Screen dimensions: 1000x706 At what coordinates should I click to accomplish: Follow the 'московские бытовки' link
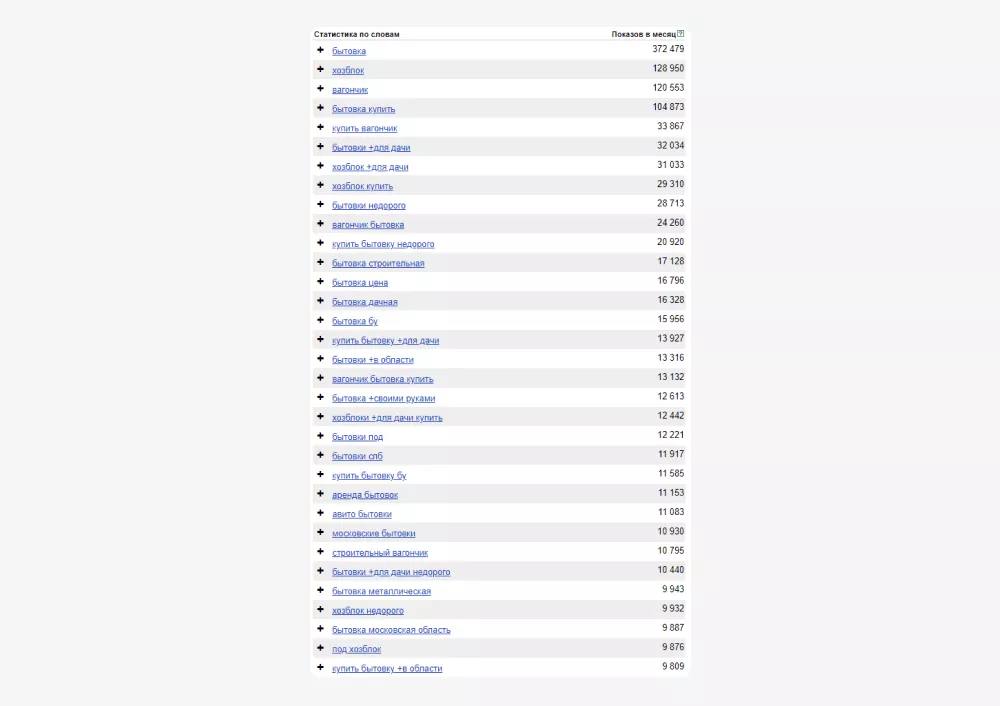click(x=373, y=533)
